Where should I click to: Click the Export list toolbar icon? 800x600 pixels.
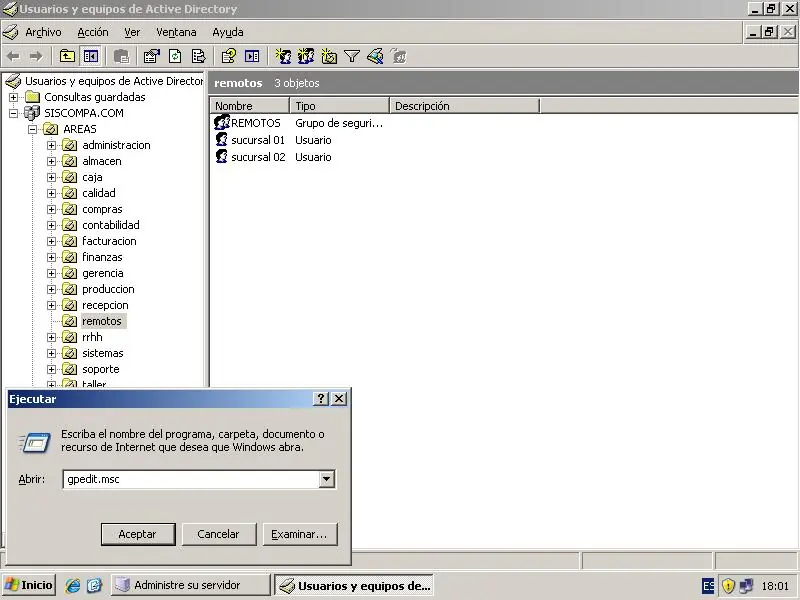(x=198, y=56)
